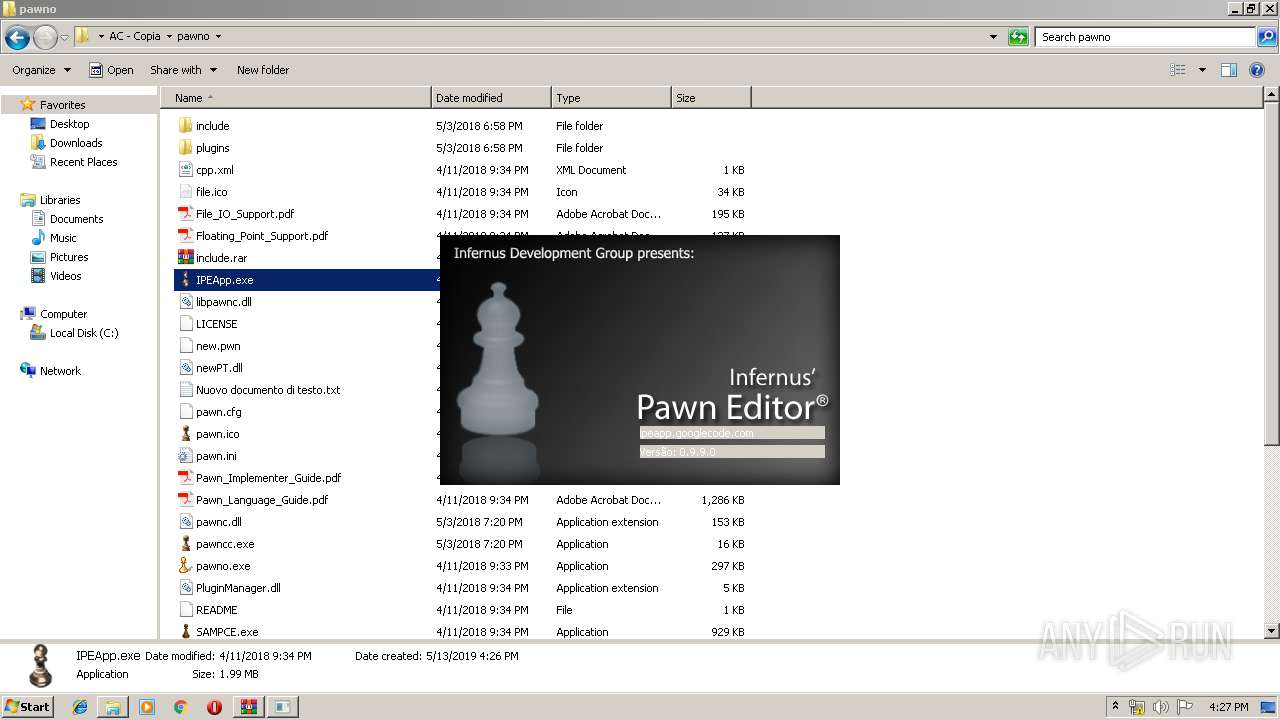1280x720 pixels.
Task: Click the include folder icon
Action: point(185,126)
